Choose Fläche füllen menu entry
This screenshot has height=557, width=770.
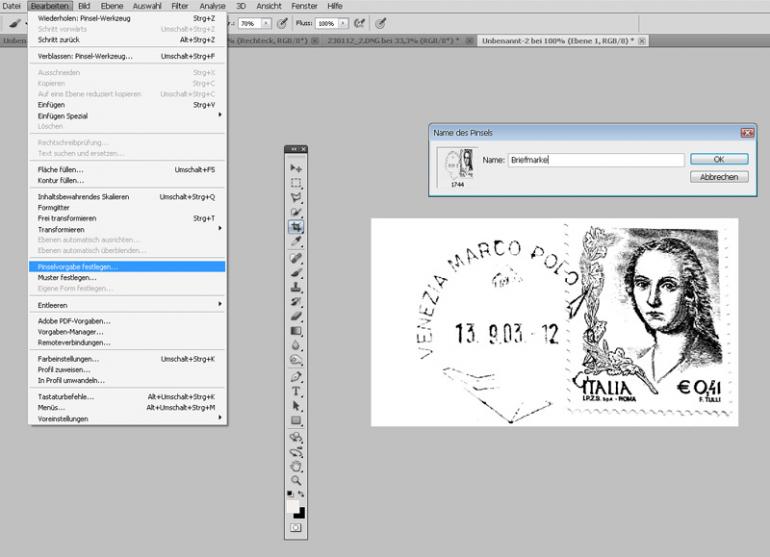pos(128,169)
